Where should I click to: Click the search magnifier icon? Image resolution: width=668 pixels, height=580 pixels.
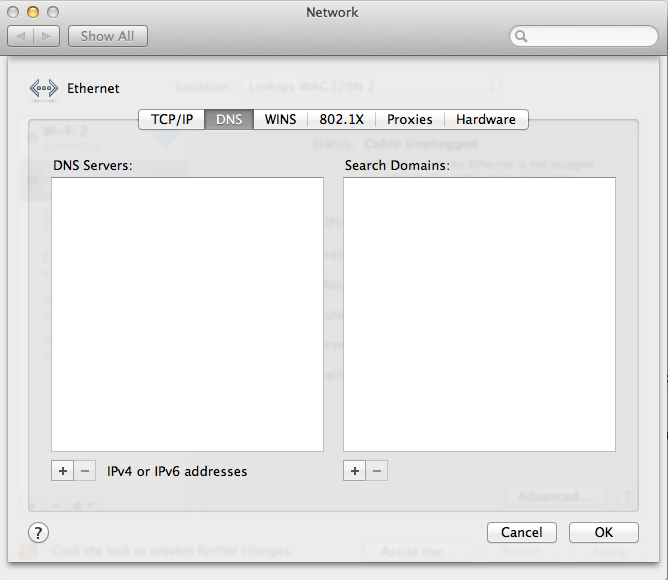coord(521,36)
